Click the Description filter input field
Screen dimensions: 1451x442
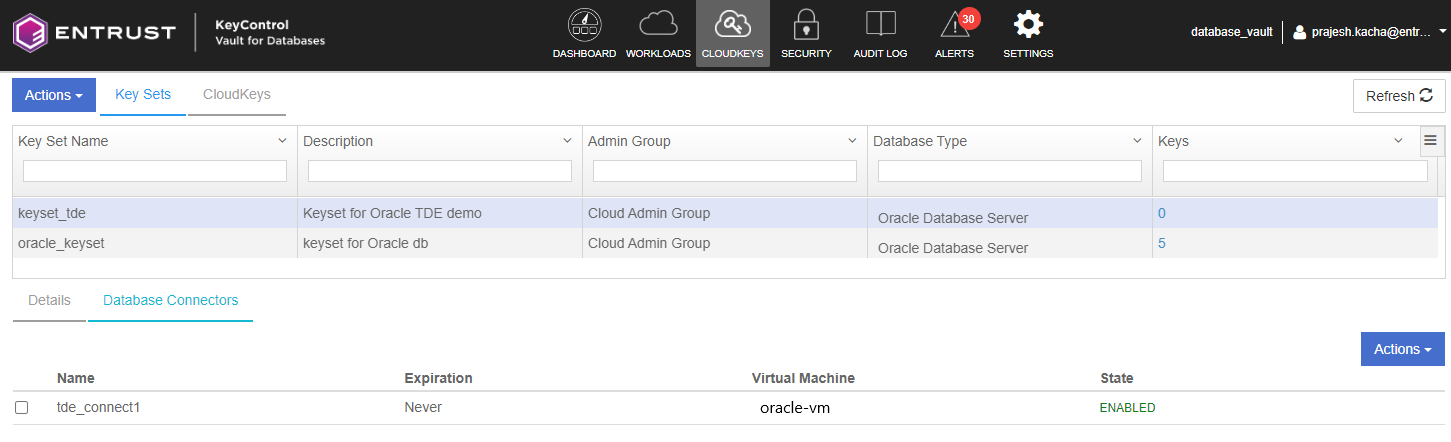pos(440,171)
